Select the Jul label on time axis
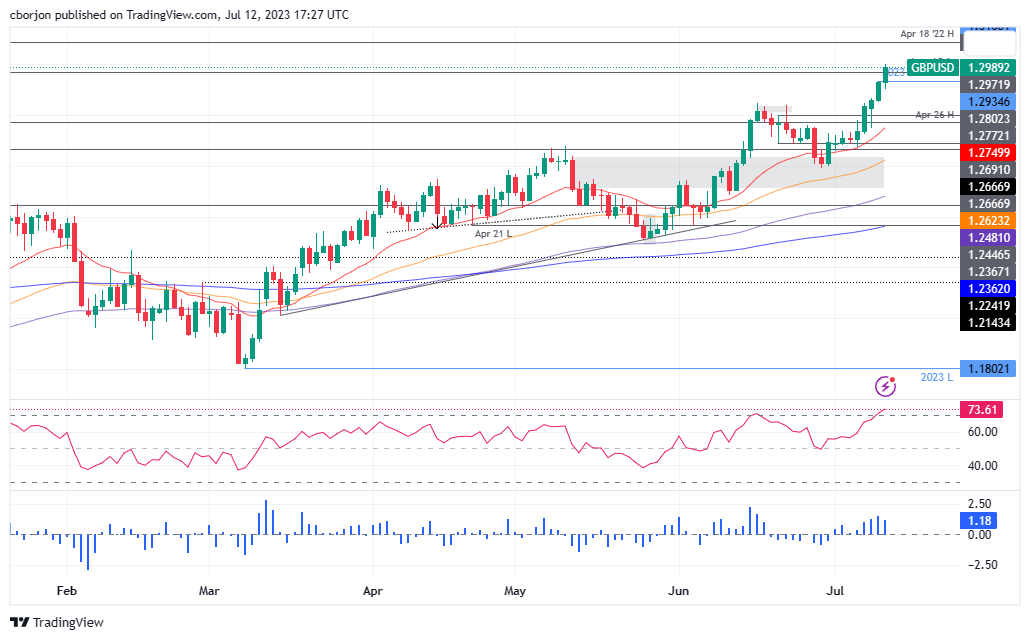Viewport: 1030px width, 640px height. click(x=835, y=591)
